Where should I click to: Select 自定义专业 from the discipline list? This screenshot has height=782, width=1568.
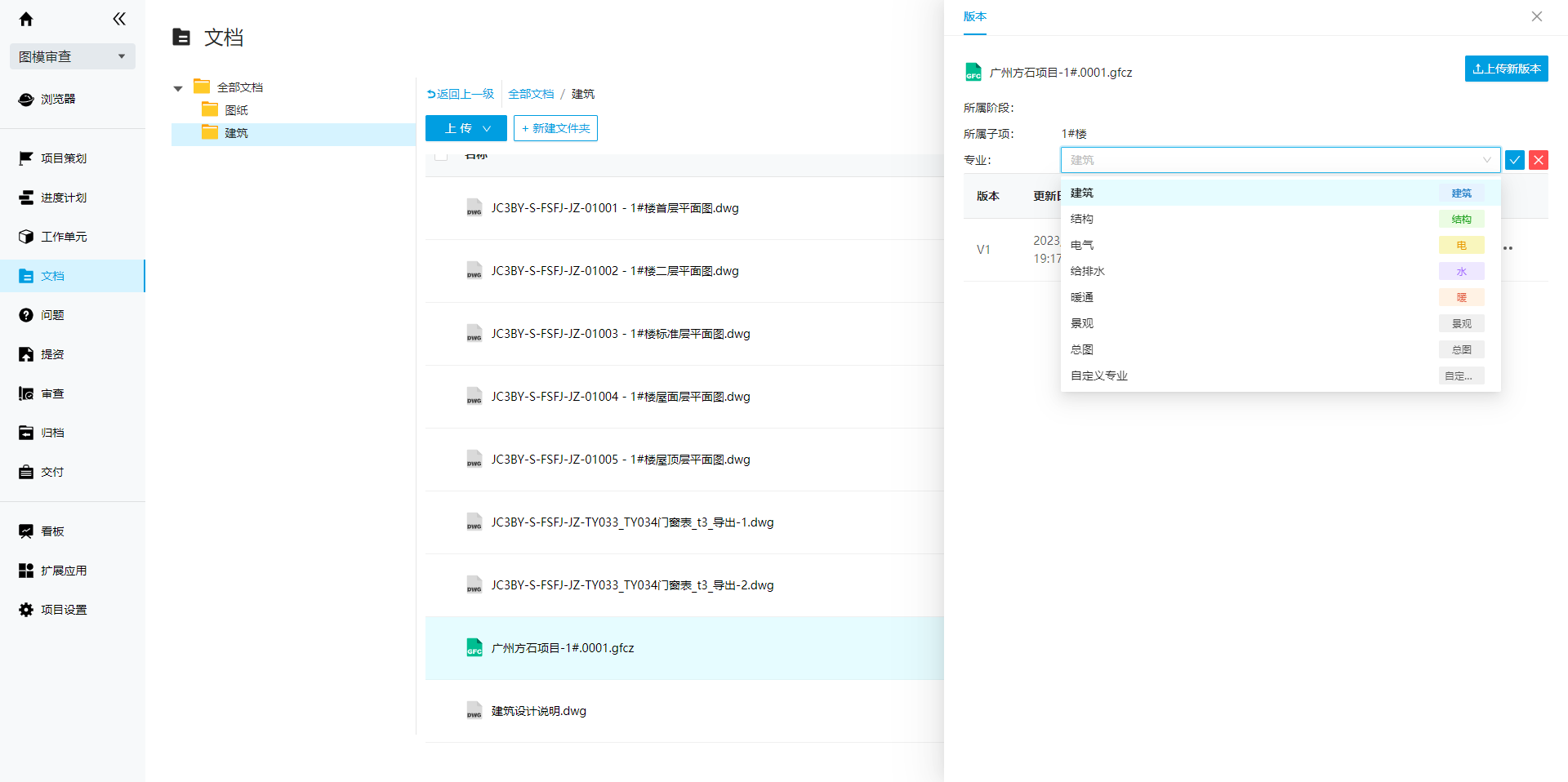tap(1281, 375)
